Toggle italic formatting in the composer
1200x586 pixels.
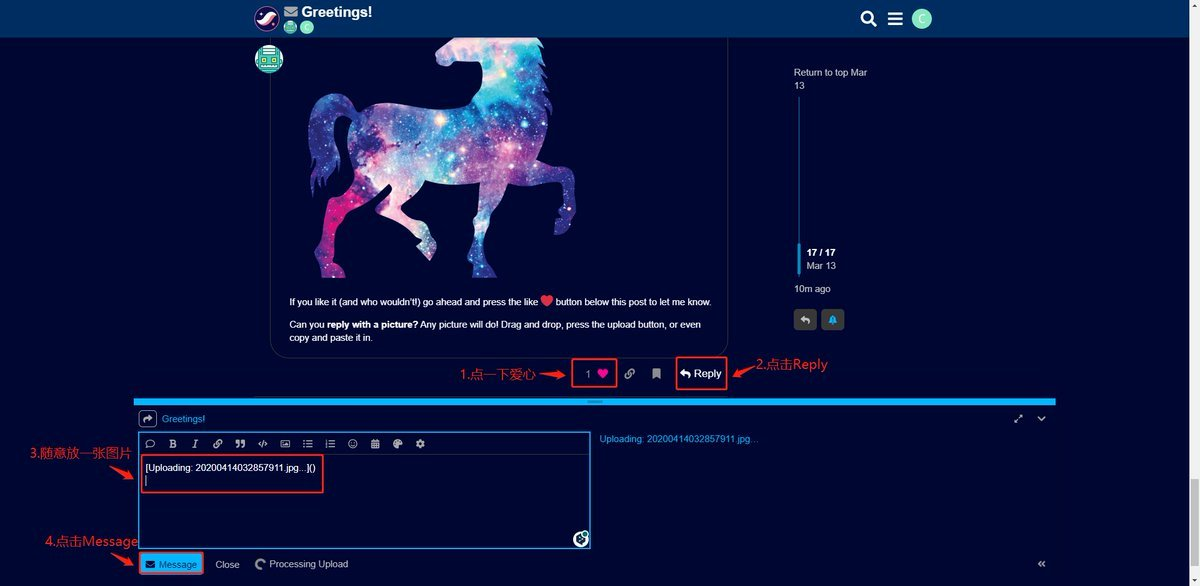click(195, 444)
